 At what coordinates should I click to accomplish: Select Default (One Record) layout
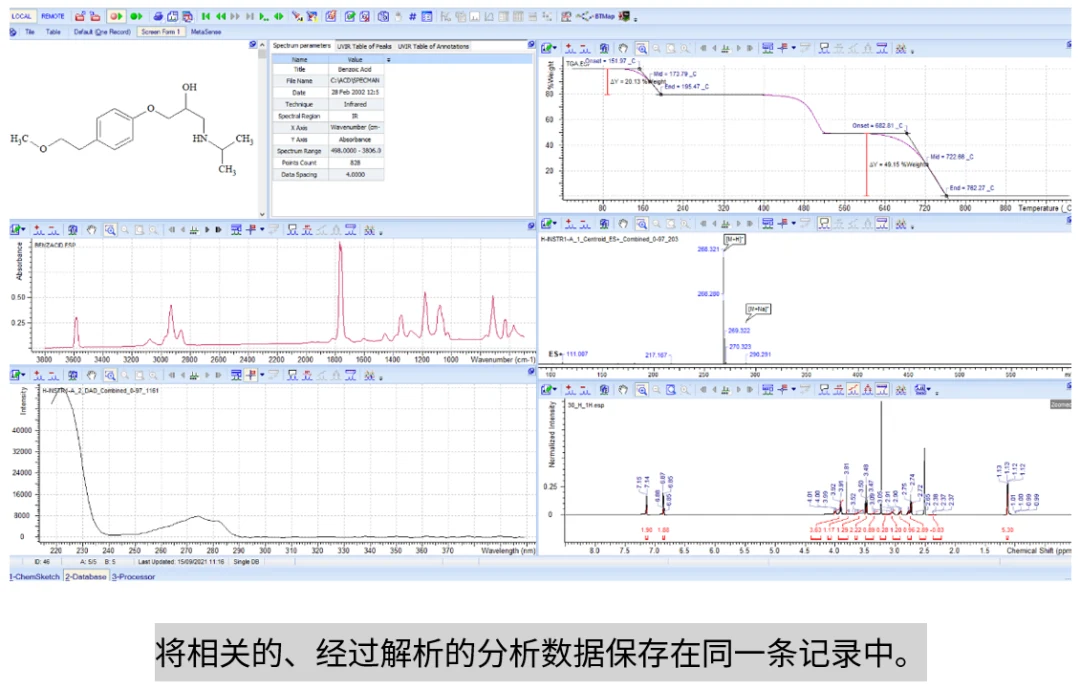coord(102,32)
